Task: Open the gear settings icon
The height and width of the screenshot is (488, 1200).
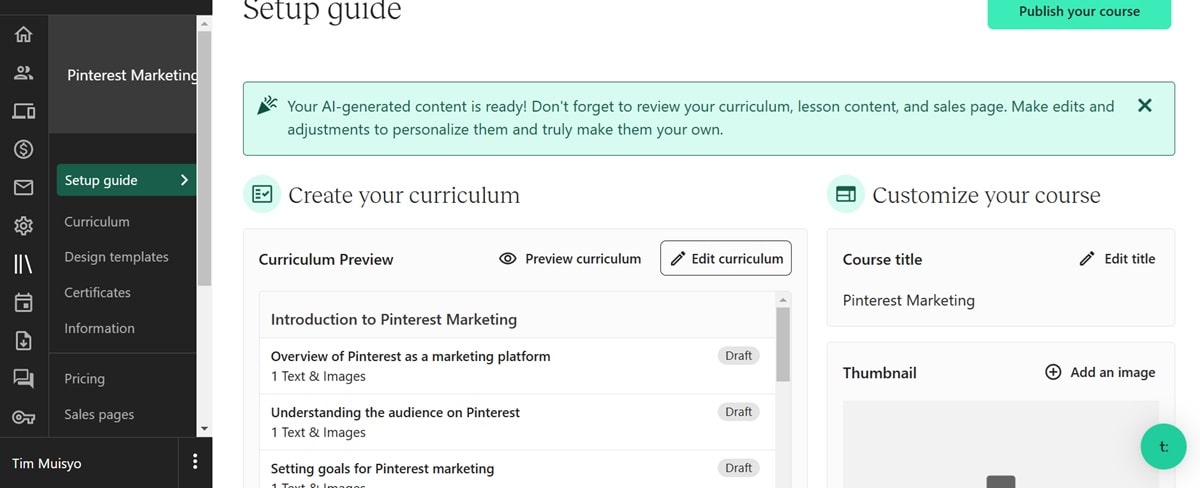Action: (23, 226)
